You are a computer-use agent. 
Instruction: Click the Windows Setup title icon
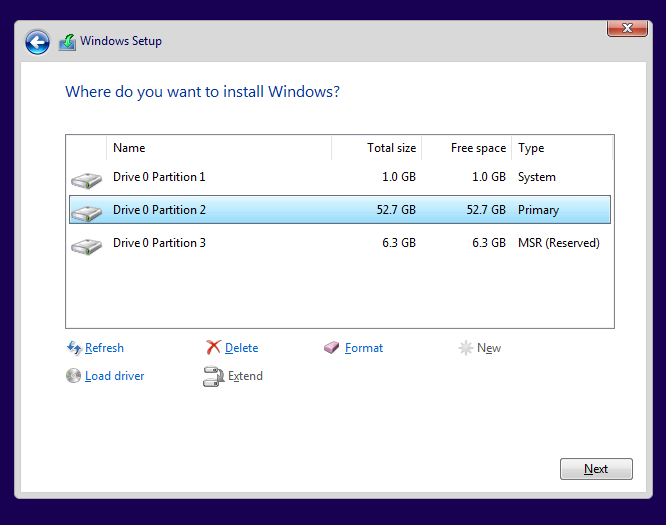click(x=68, y=42)
